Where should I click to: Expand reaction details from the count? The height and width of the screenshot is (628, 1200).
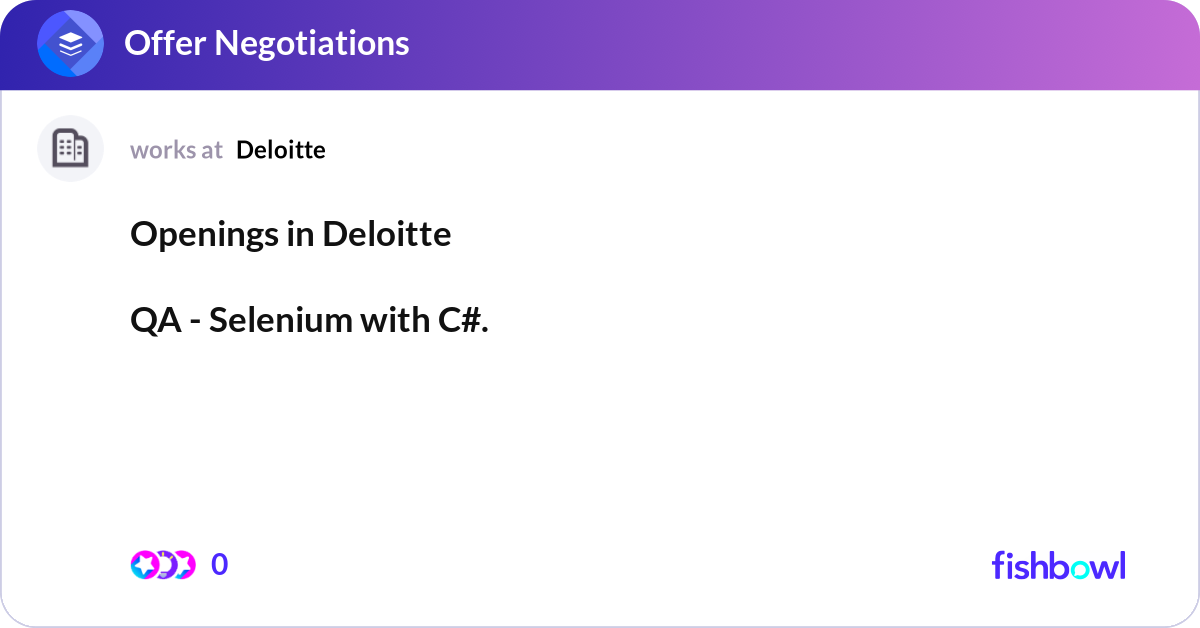click(219, 564)
